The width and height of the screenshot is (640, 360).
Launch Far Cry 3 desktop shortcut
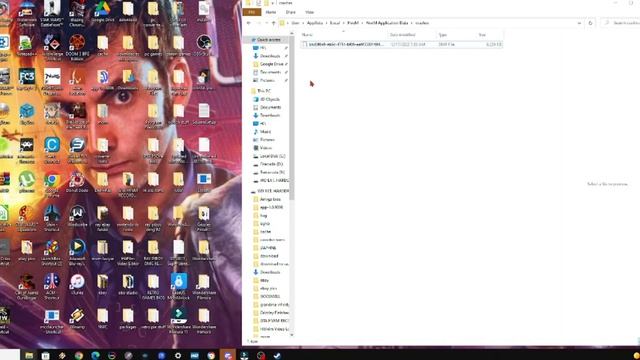click(x=27, y=79)
